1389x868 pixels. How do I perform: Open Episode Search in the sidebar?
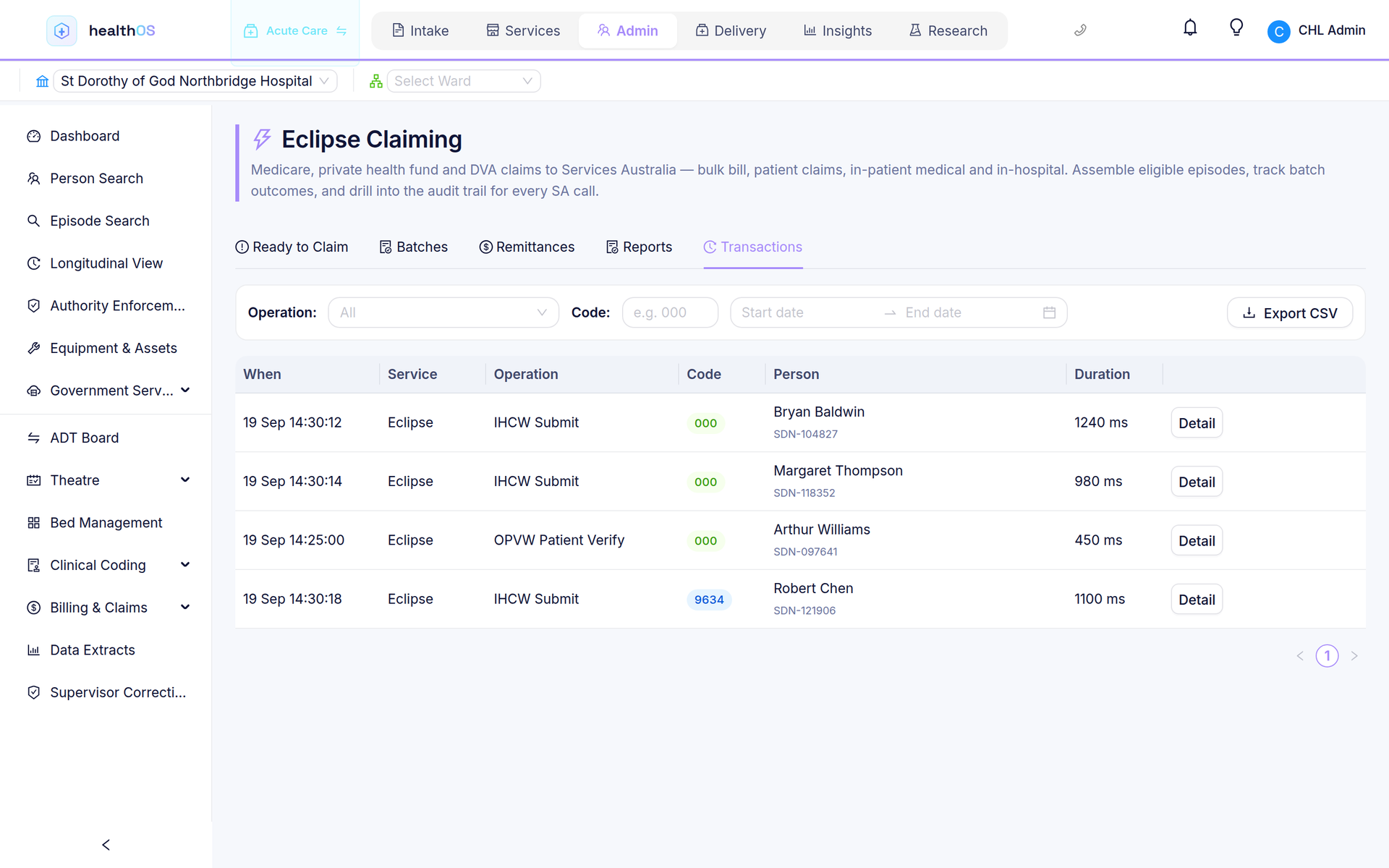tap(106, 221)
